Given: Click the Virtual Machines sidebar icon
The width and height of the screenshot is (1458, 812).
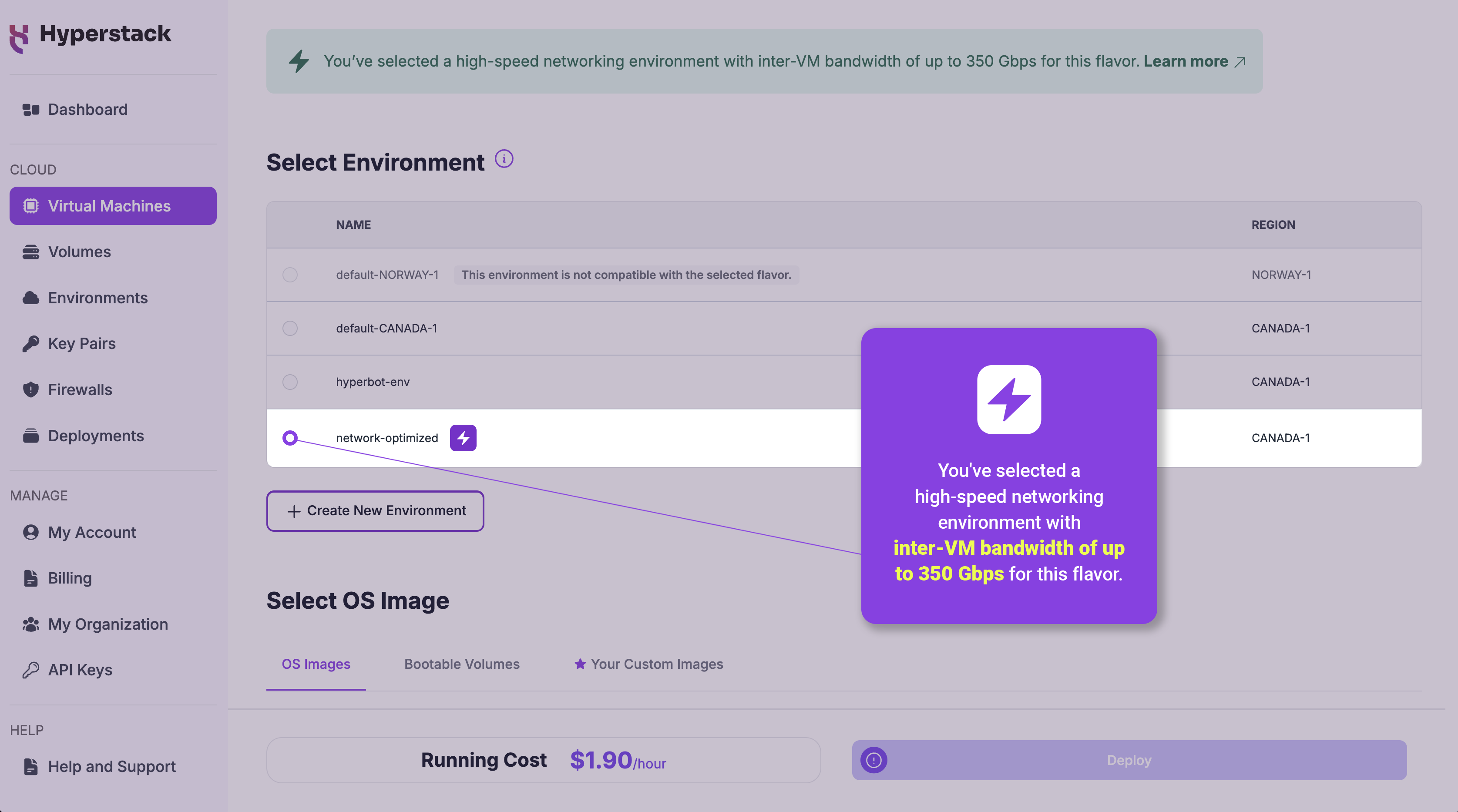Looking at the screenshot, I should [x=32, y=205].
